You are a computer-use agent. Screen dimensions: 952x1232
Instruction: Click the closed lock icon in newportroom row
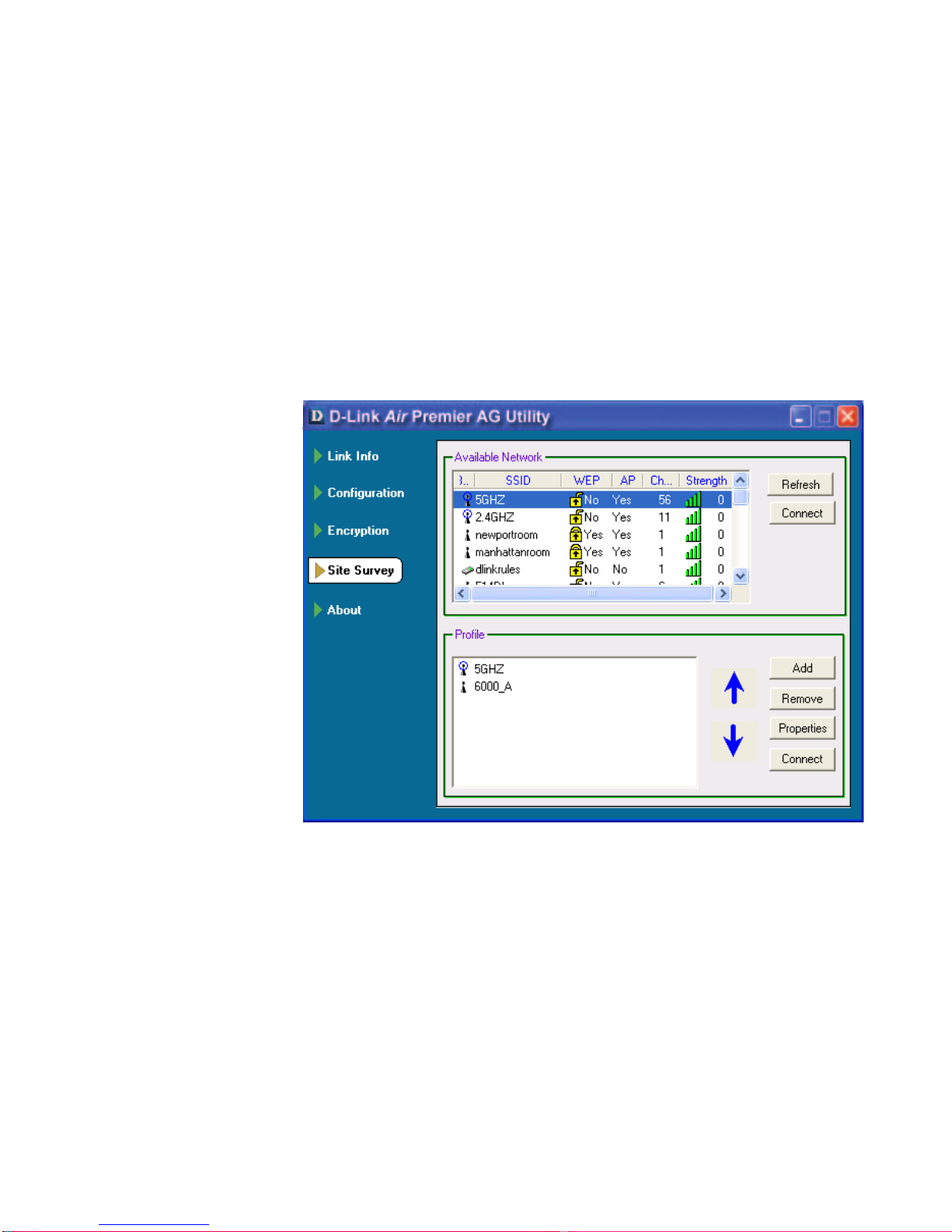click(x=576, y=535)
